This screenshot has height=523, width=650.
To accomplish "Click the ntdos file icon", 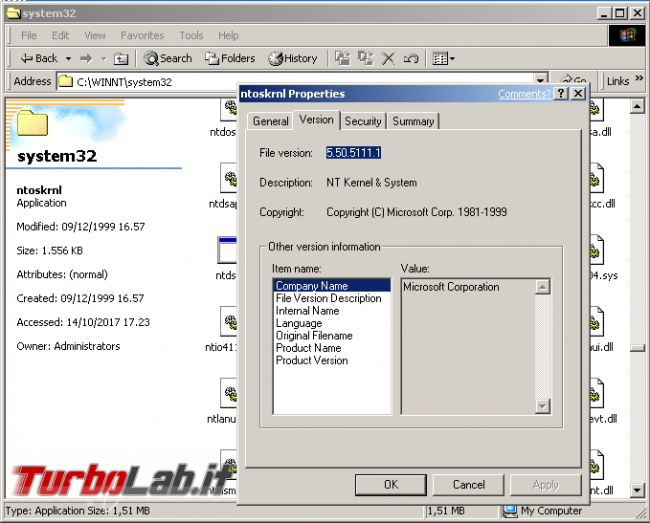I will tap(229, 110).
